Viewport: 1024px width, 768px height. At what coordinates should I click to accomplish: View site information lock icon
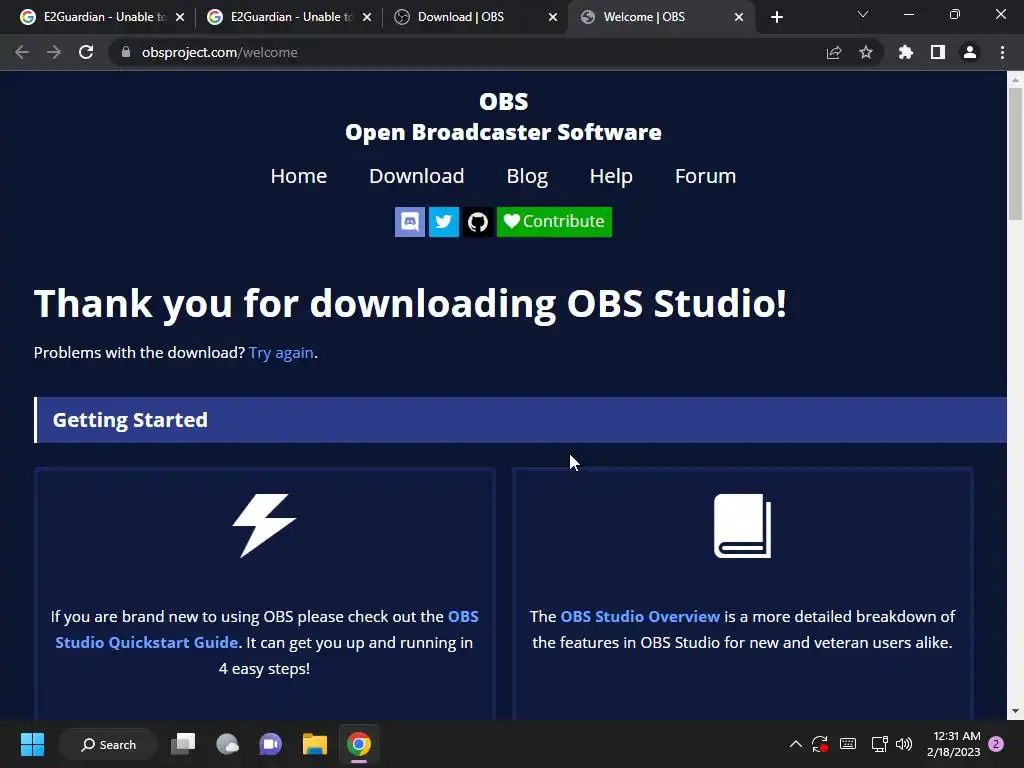[x=126, y=52]
